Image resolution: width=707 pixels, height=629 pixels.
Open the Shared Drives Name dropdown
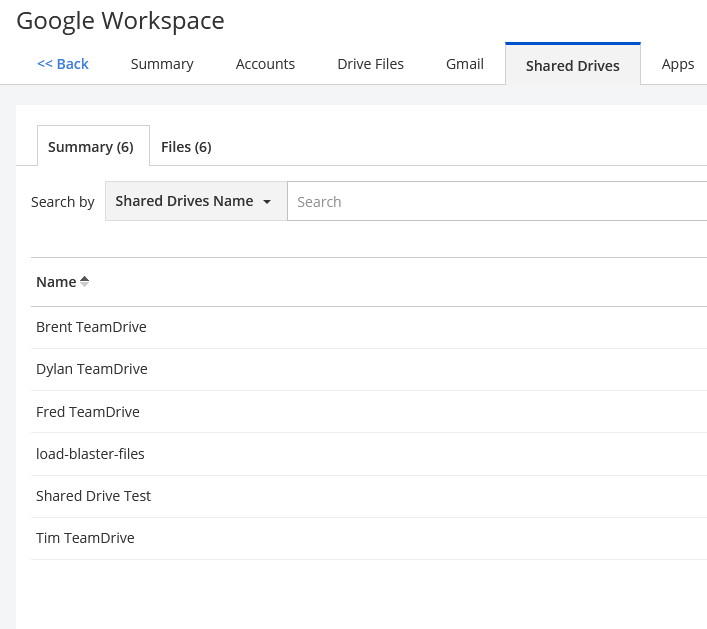point(196,201)
